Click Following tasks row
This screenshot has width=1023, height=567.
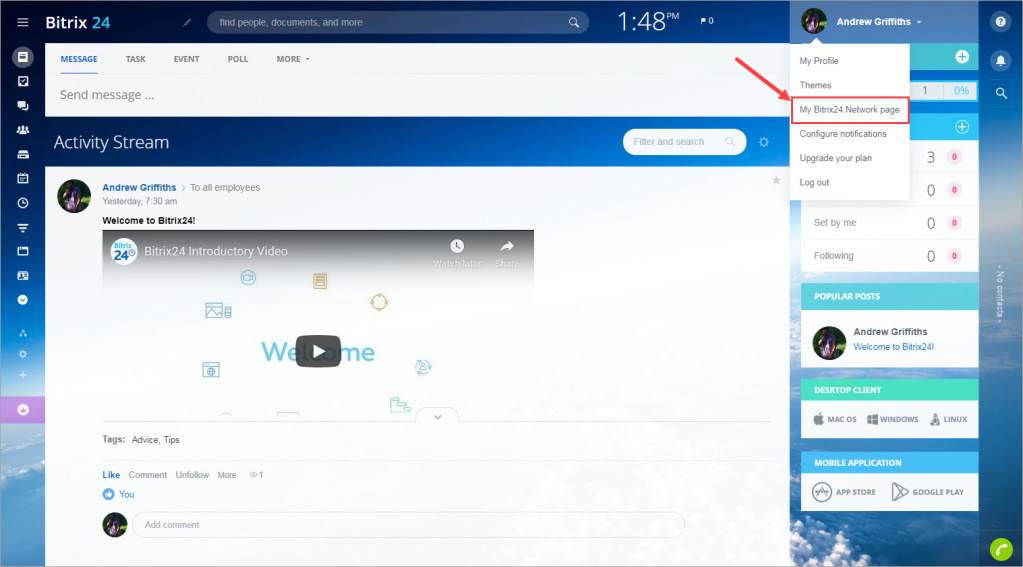click(x=889, y=256)
